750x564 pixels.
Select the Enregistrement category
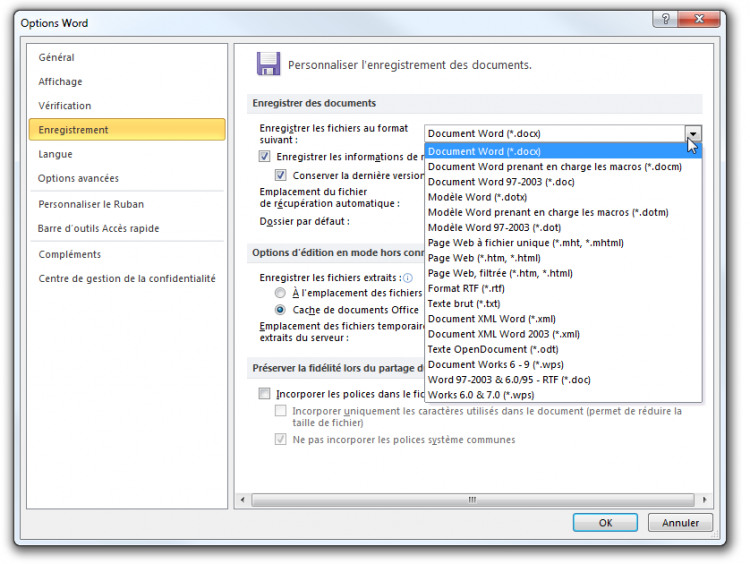(x=127, y=130)
